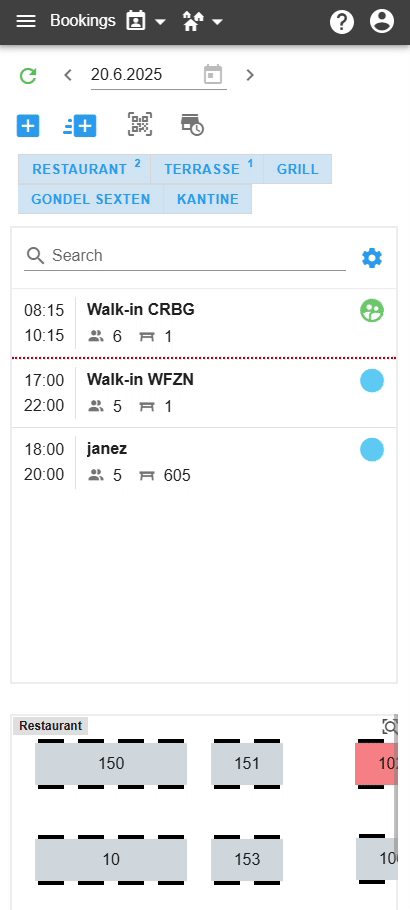Open the QR code scanner icon
The width and height of the screenshot is (410, 910).
(x=140, y=125)
